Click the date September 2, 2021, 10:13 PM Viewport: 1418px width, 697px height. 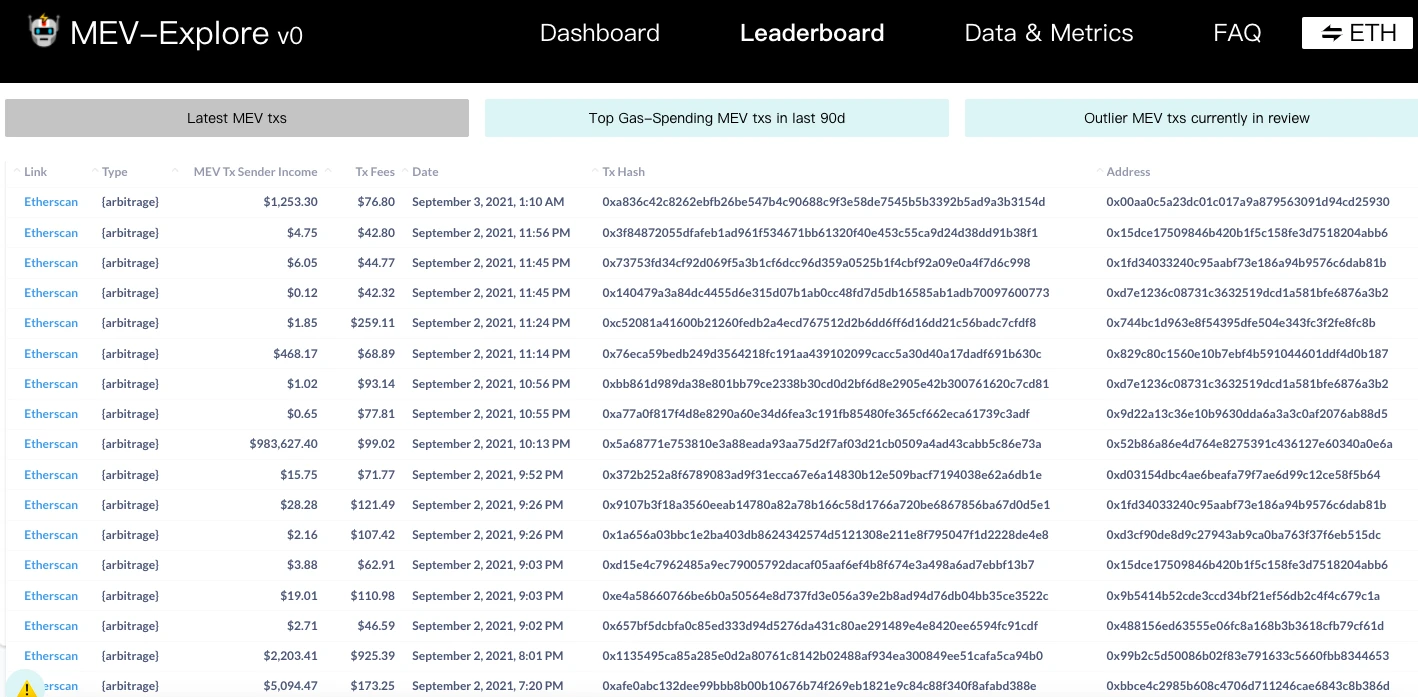[491, 444]
